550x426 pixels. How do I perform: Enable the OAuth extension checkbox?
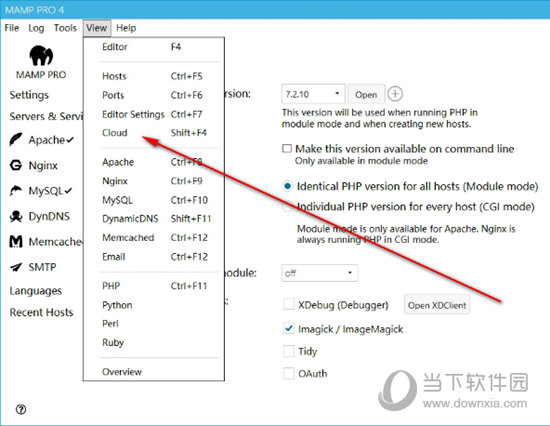[289, 373]
